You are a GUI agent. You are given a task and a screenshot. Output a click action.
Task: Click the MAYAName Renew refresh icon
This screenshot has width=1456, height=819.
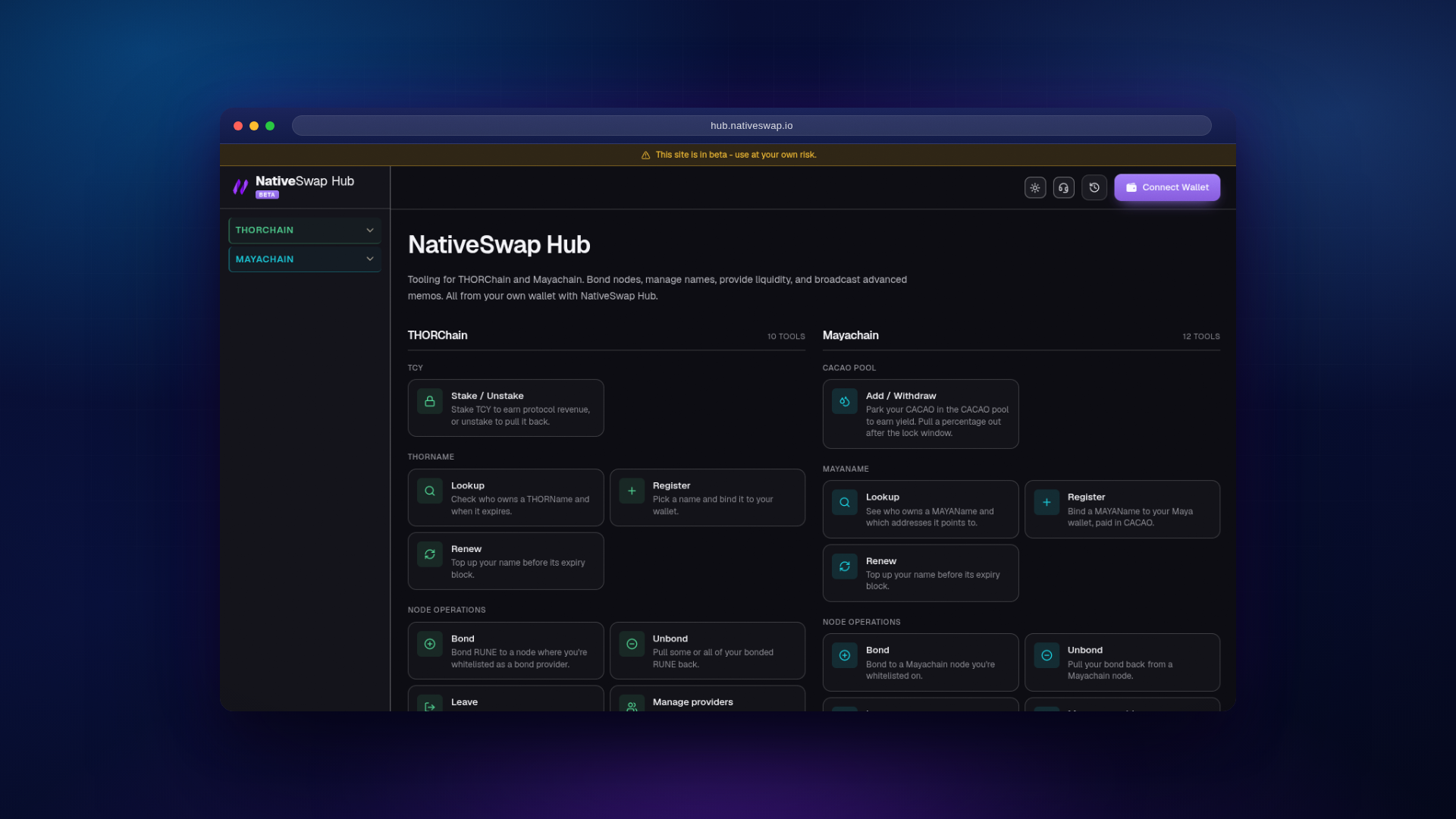coord(845,566)
